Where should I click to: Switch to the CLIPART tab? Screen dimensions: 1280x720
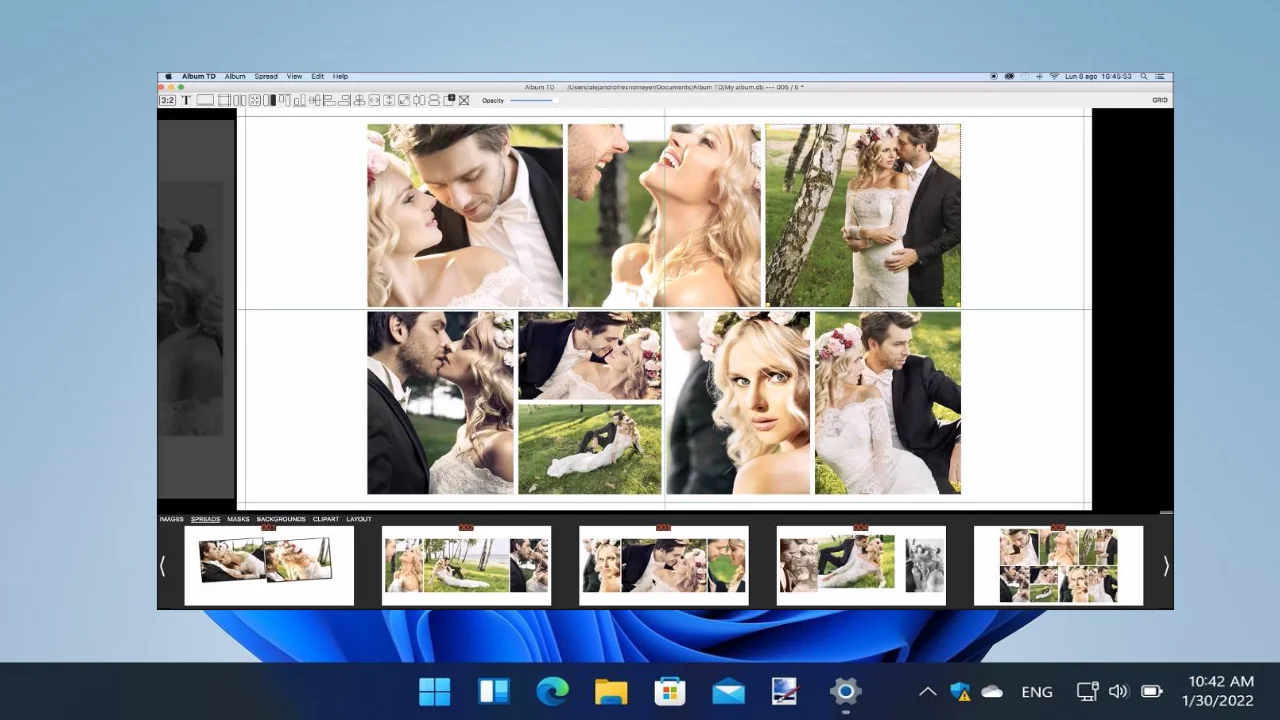[326, 519]
